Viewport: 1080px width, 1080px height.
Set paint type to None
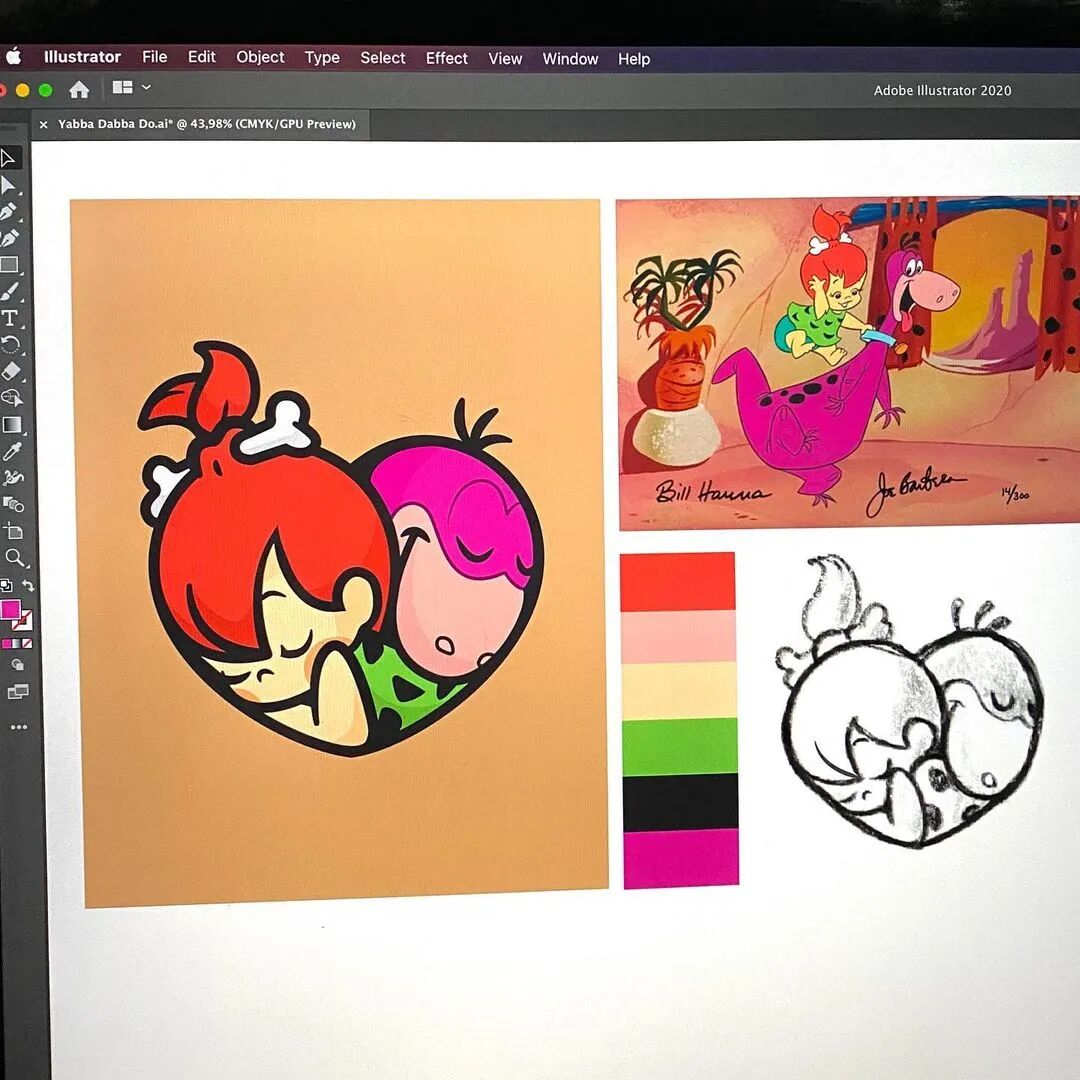(x=27, y=644)
